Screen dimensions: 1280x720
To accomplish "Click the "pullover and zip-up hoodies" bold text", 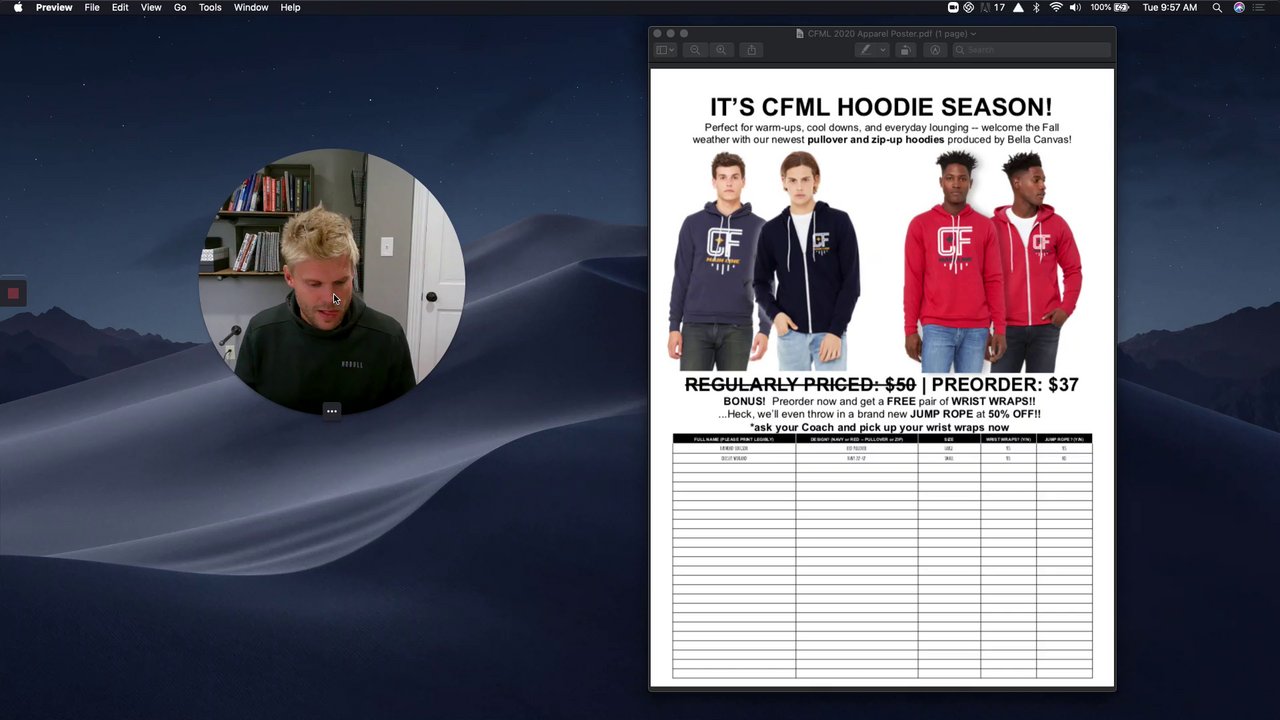I will point(876,140).
